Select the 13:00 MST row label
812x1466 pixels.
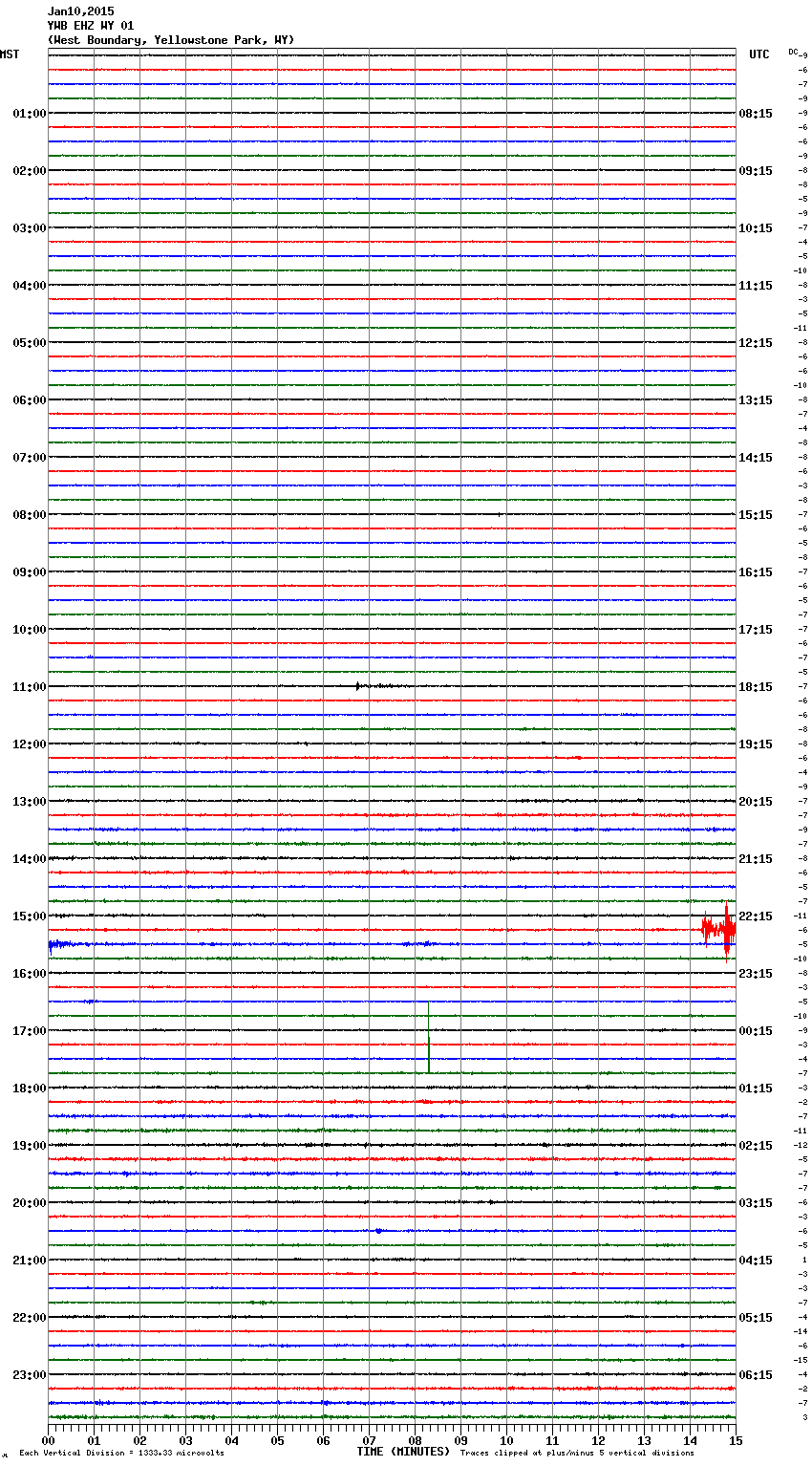tap(29, 802)
